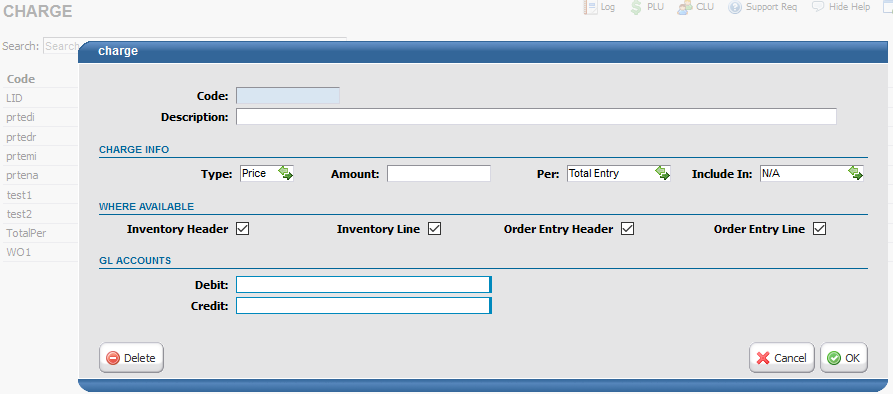The image size is (893, 394).
Task: Select the TotalPer row in code list
Action: click(26, 233)
